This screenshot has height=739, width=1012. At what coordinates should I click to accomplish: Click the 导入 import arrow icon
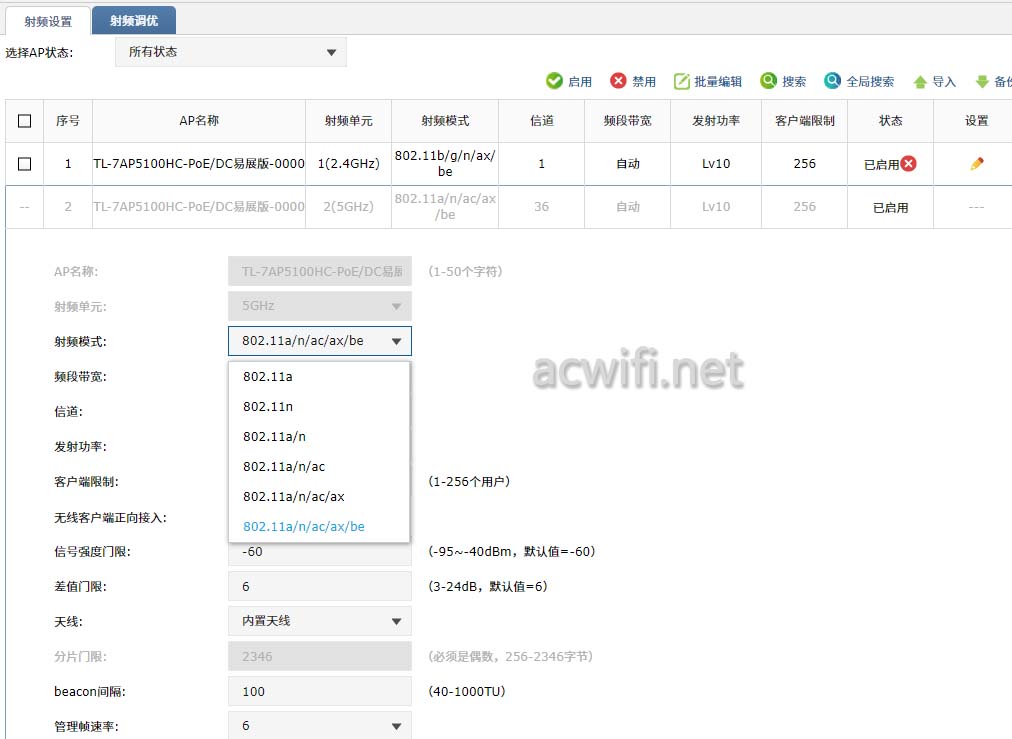coord(920,82)
